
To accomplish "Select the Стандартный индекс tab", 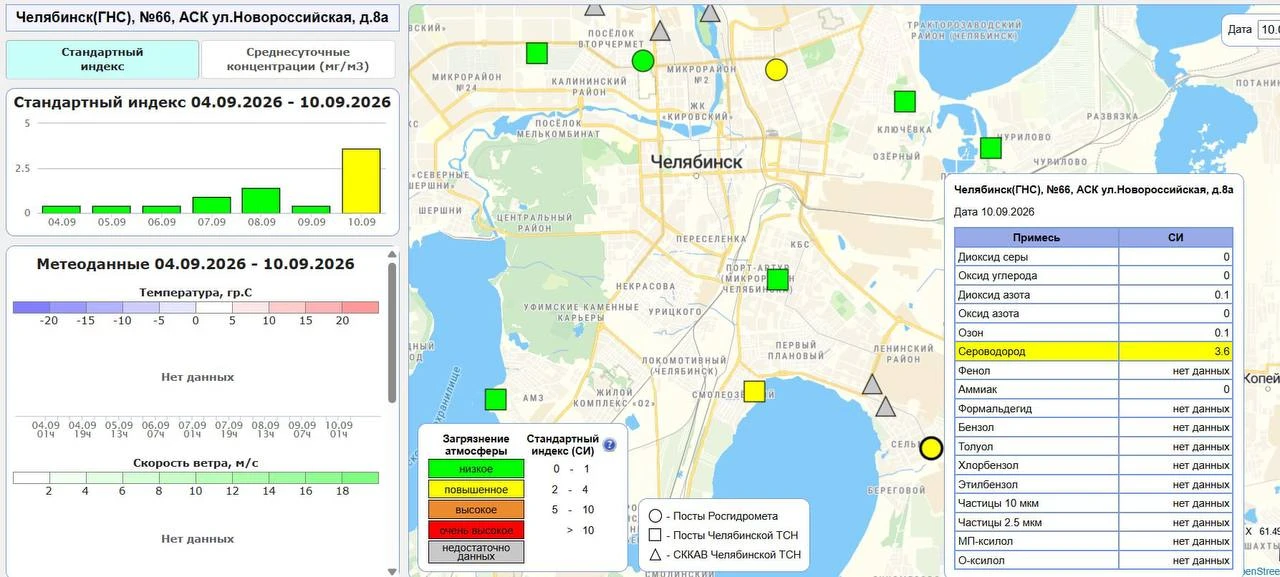I will (102, 59).
